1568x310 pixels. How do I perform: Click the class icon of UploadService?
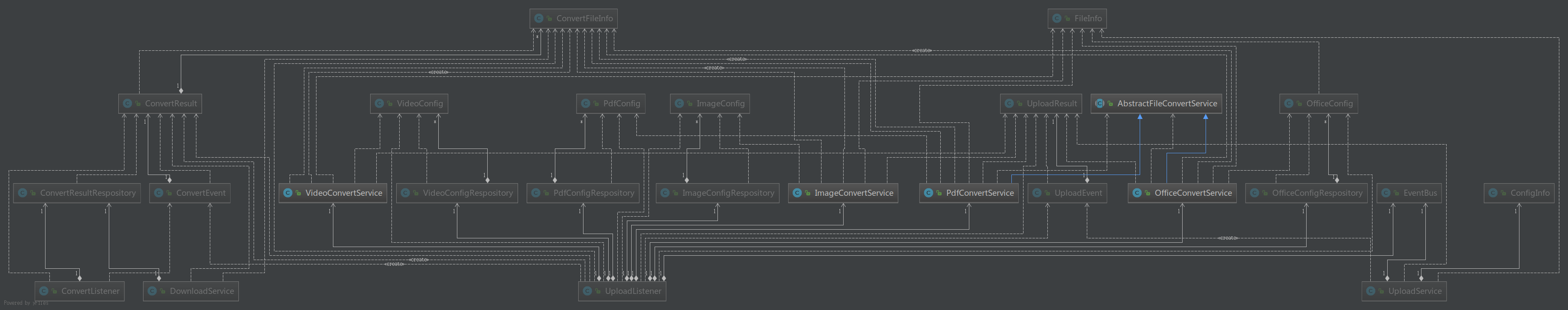tap(1371, 291)
